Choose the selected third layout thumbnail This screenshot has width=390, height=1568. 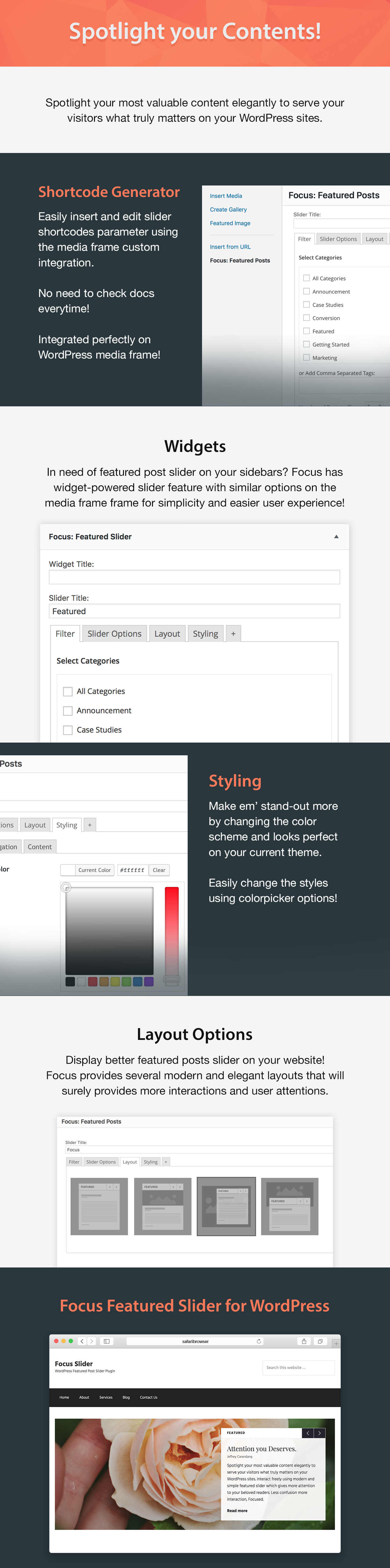(226, 1206)
